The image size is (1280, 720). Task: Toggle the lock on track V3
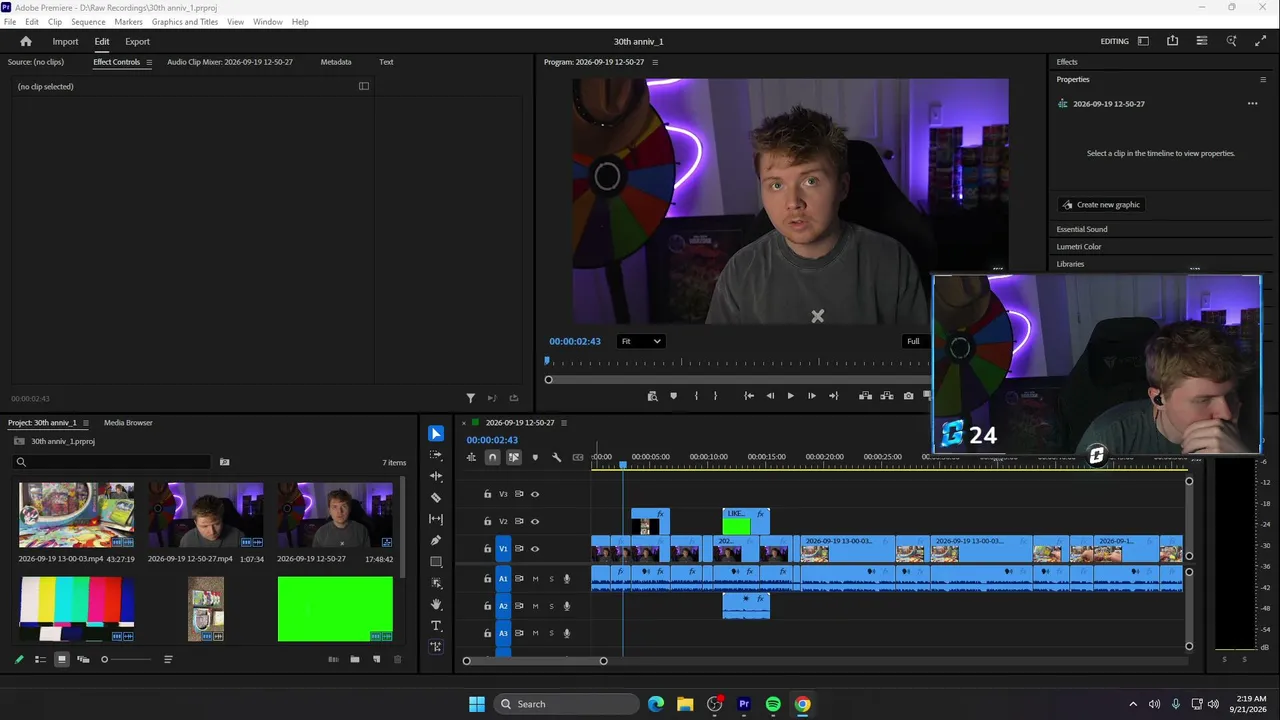[488, 494]
